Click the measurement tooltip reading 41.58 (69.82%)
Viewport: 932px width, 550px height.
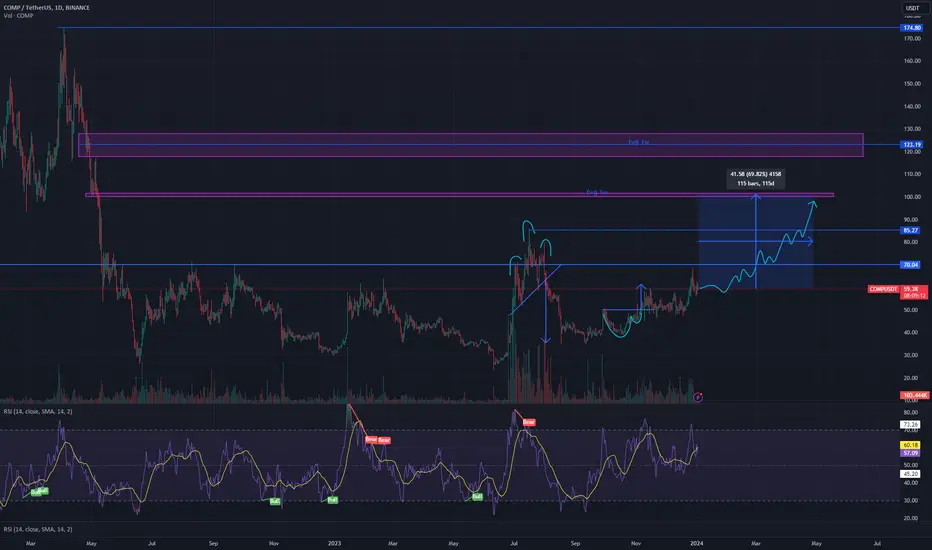click(x=755, y=178)
